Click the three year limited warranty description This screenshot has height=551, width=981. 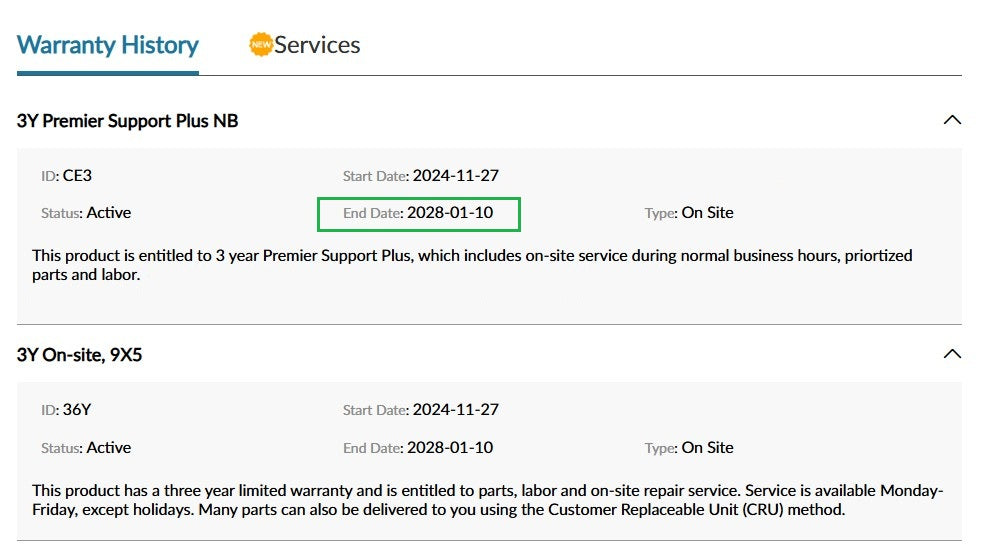(x=487, y=500)
